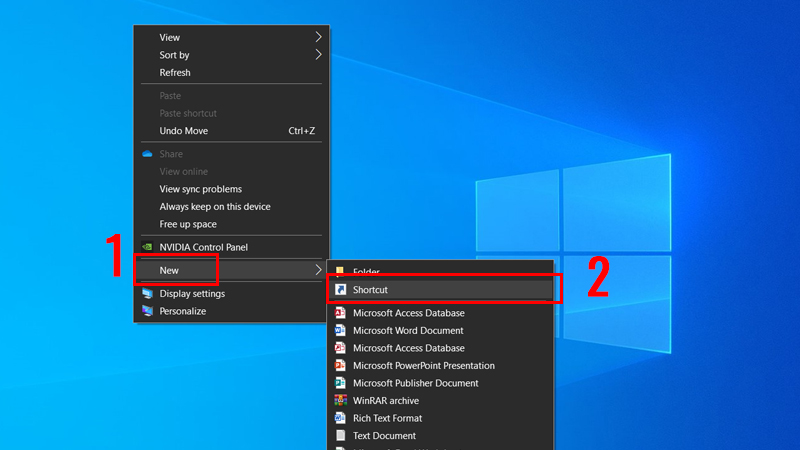Create a new Rich Text Format file
The height and width of the screenshot is (450, 800).
(387, 418)
